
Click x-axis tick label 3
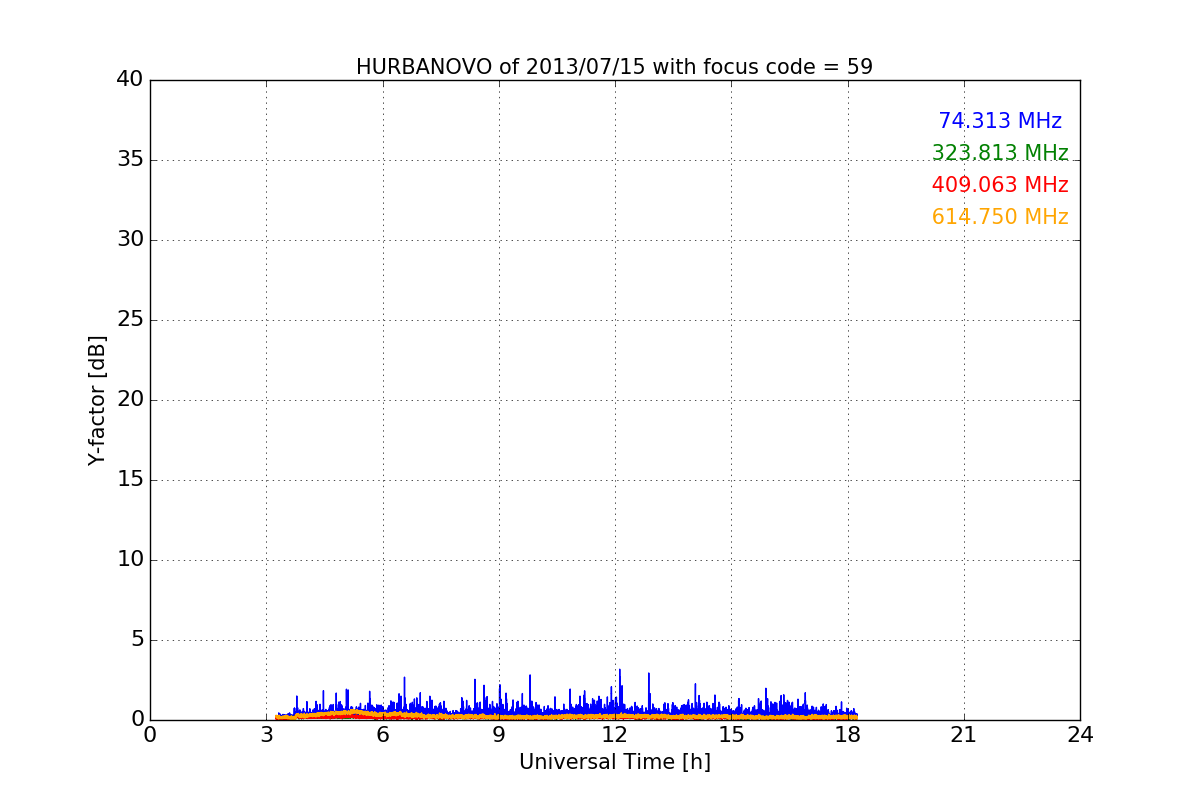pyautogui.click(x=267, y=735)
